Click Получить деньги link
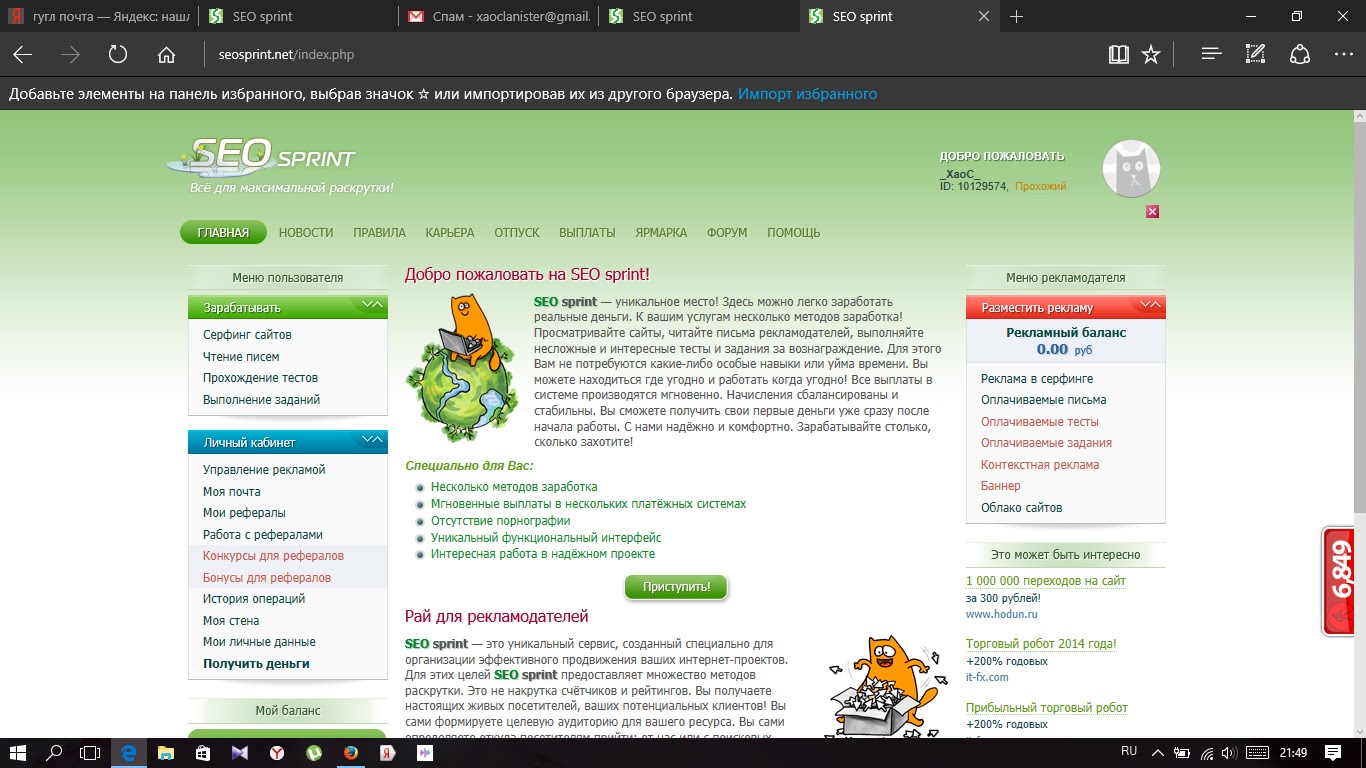1366x768 pixels. coord(256,663)
